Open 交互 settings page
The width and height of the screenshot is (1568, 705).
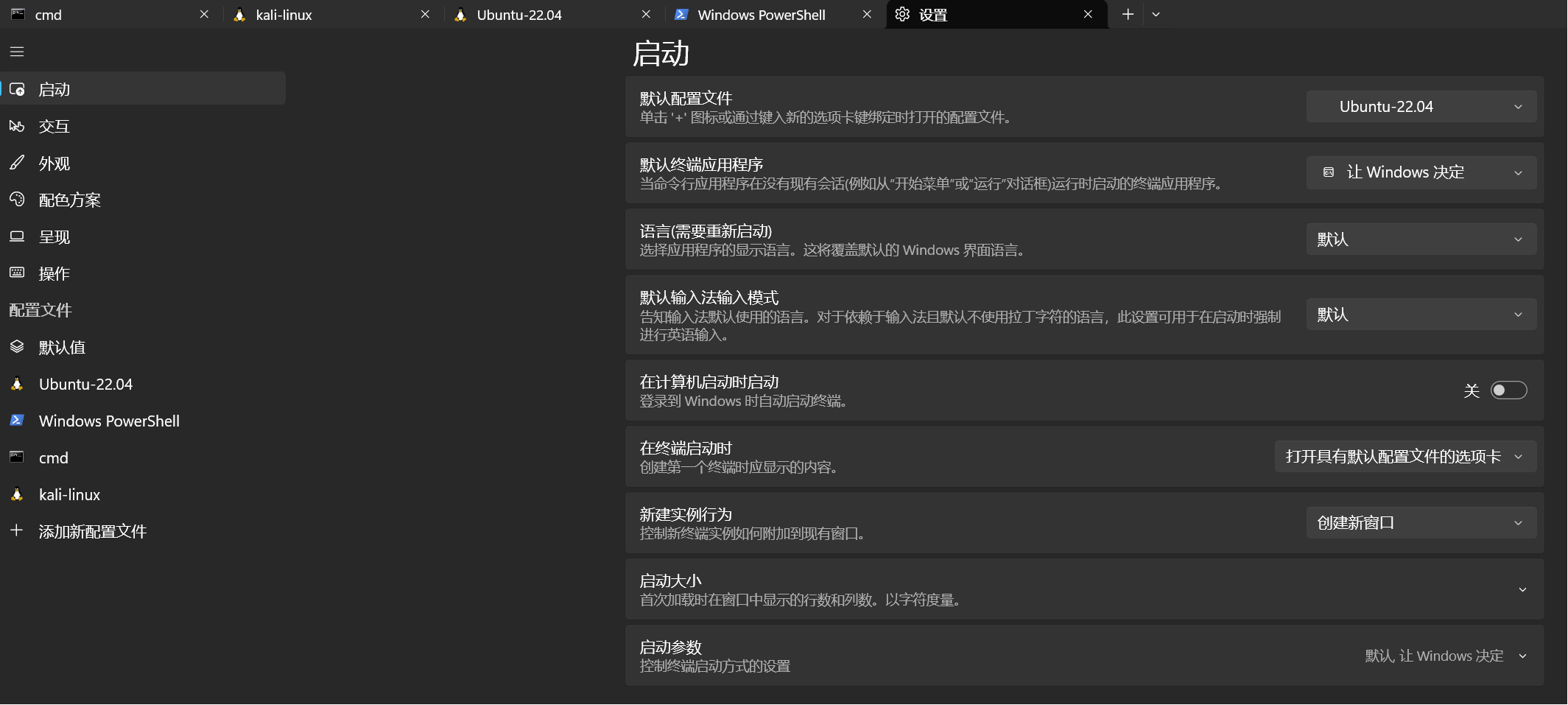[143, 126]
